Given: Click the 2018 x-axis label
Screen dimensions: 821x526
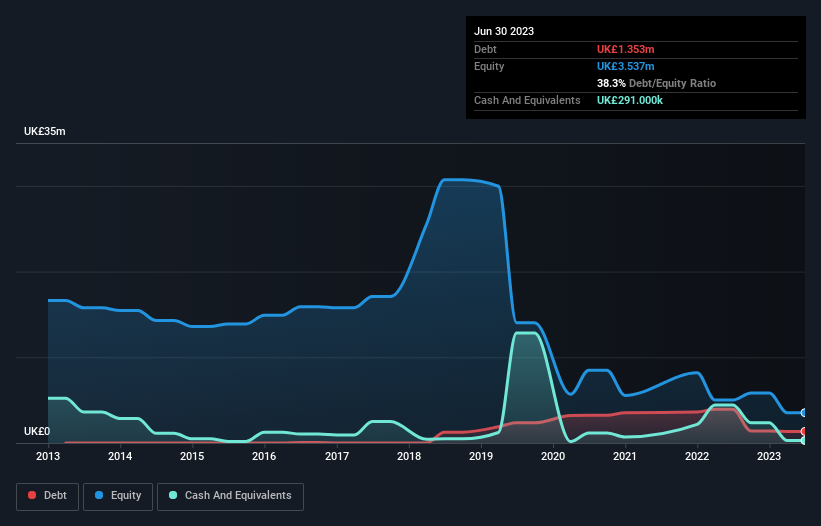Looking at the screenshot, I should pos(409,456).
